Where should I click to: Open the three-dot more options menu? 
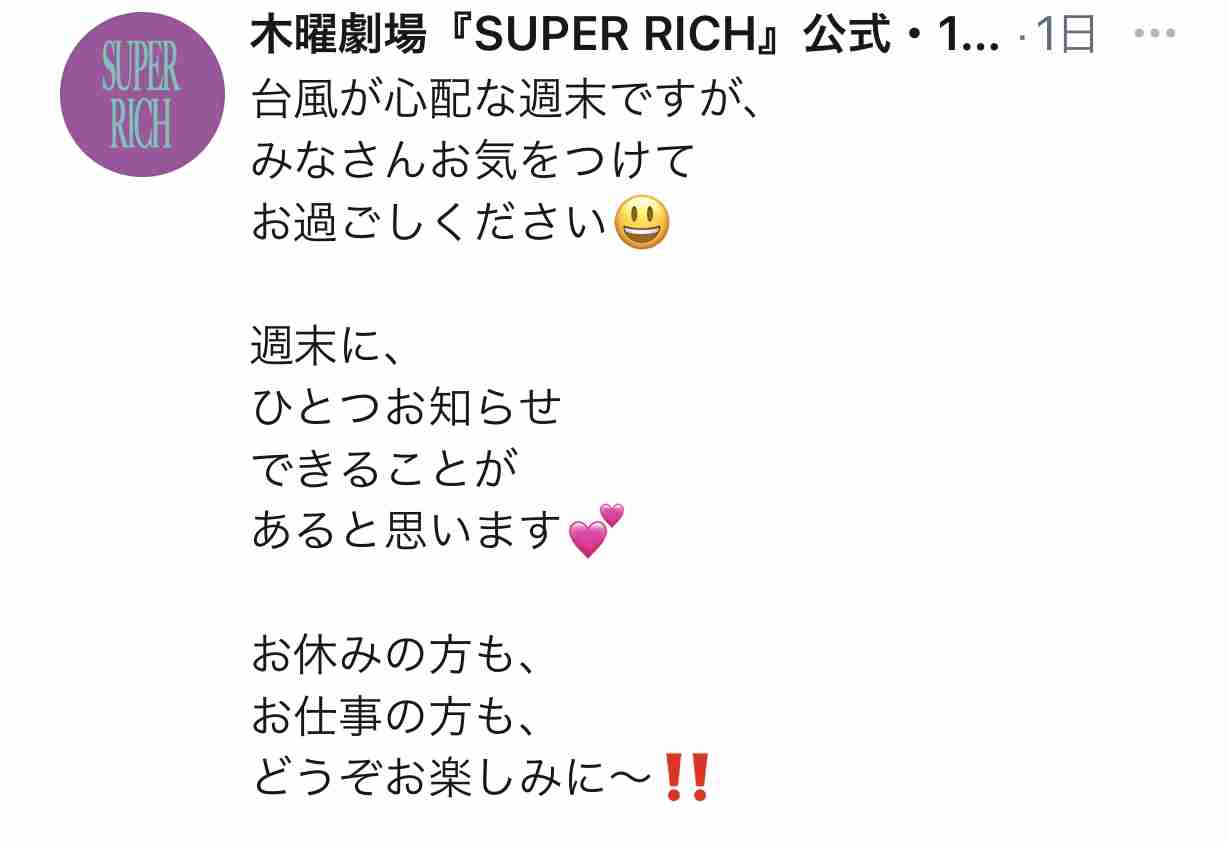coord(1155,34)
